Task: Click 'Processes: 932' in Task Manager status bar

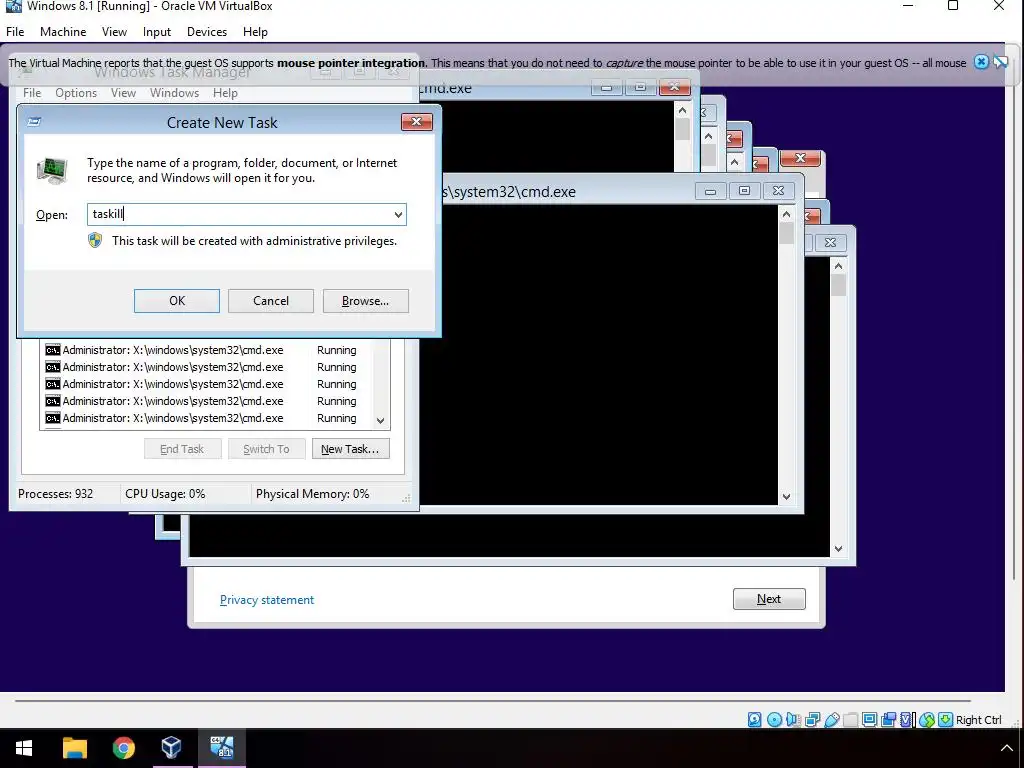Action: pyautogui.click(x=56, y=494)
